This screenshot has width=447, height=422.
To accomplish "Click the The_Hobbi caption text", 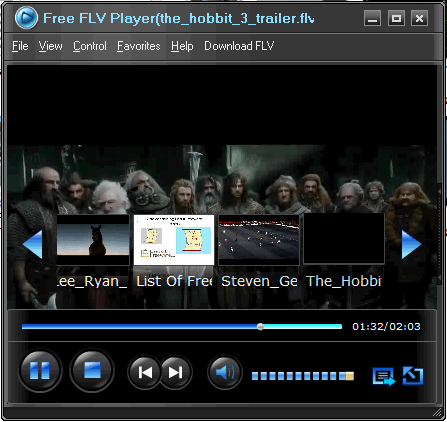I will pyautogui.click(x=343, y=281).
